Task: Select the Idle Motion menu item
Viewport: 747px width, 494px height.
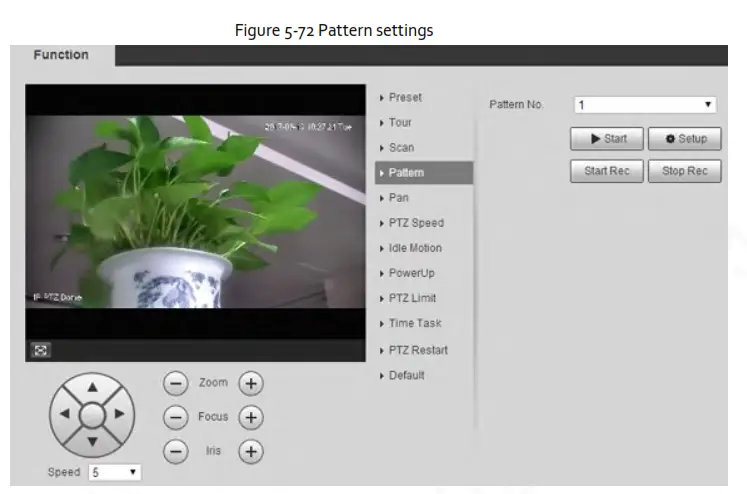Action: [415, 248]
